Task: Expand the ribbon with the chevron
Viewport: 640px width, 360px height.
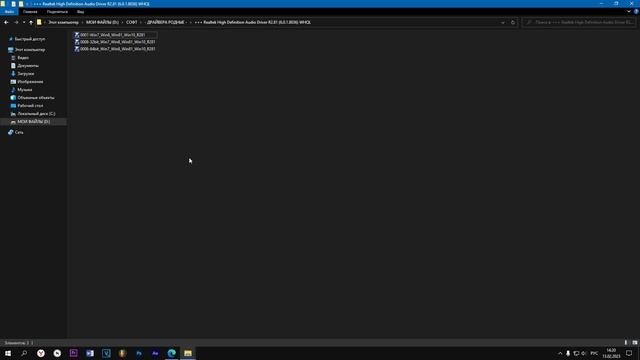Action: [x=629, y=12]
